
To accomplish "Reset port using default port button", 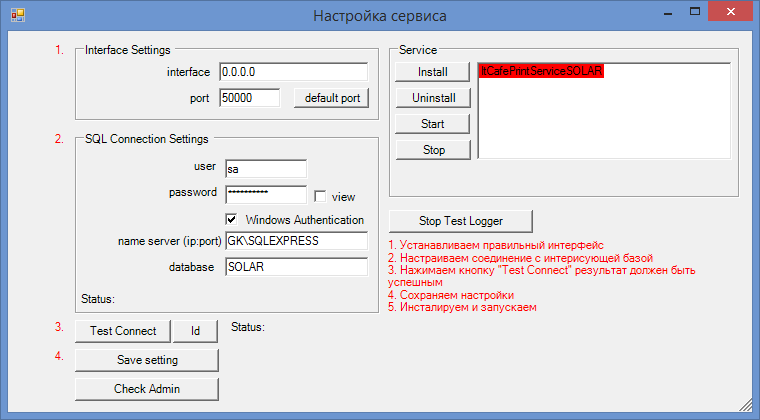I will click(331, 98).
